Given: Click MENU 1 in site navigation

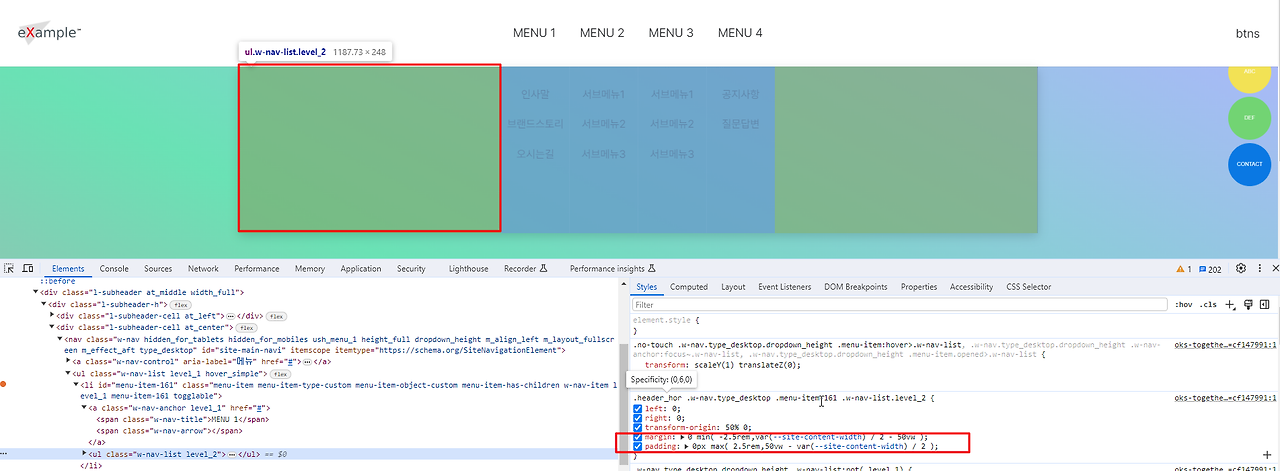Looking at the screenshot, I should pyautogui.click(x=534, y=33).
